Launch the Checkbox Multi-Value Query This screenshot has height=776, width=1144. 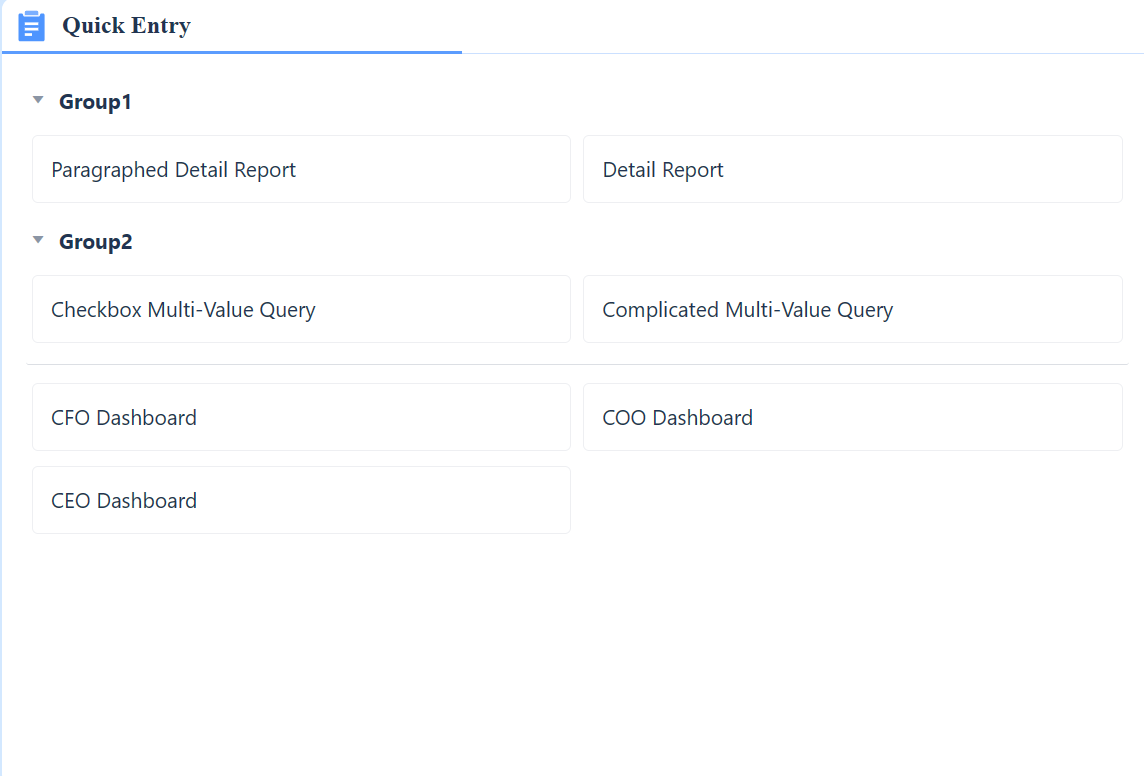pyautogui.click(x=301, y=309)
